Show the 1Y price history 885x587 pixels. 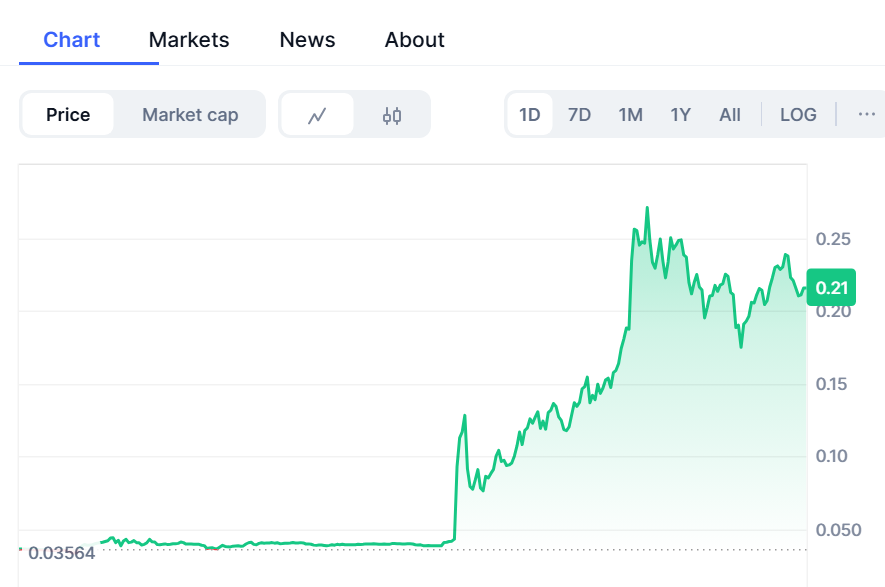(680, 114)
